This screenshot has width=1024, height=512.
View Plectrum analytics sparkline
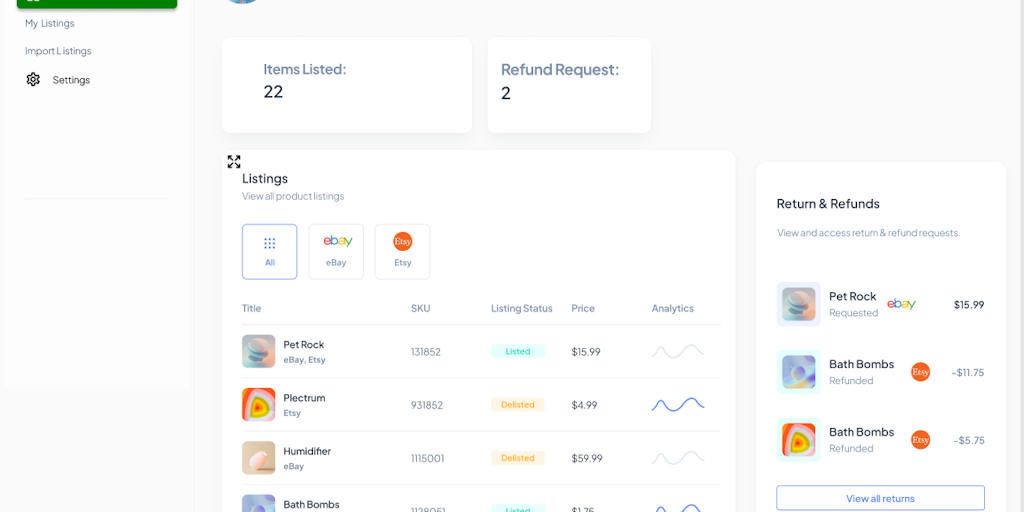[678, 405]
